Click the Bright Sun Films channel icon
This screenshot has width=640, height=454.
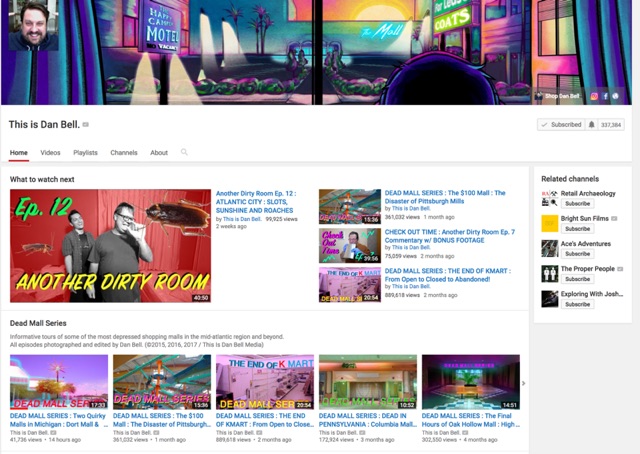point(549,223)
